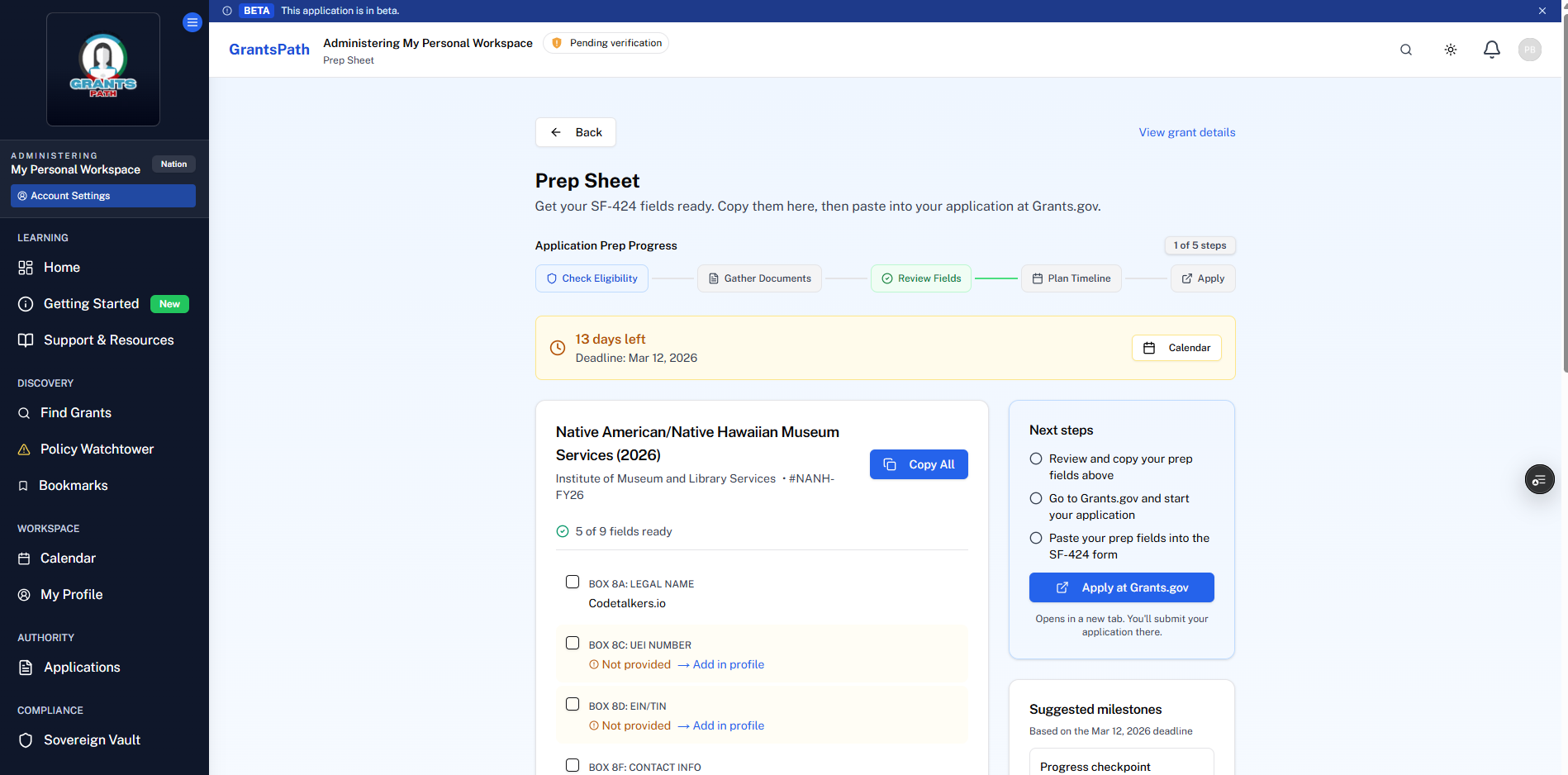Open the notifications bell
Image resolution: width=1568 pixels, height=775 pixels.
(x=1492, y=50)
